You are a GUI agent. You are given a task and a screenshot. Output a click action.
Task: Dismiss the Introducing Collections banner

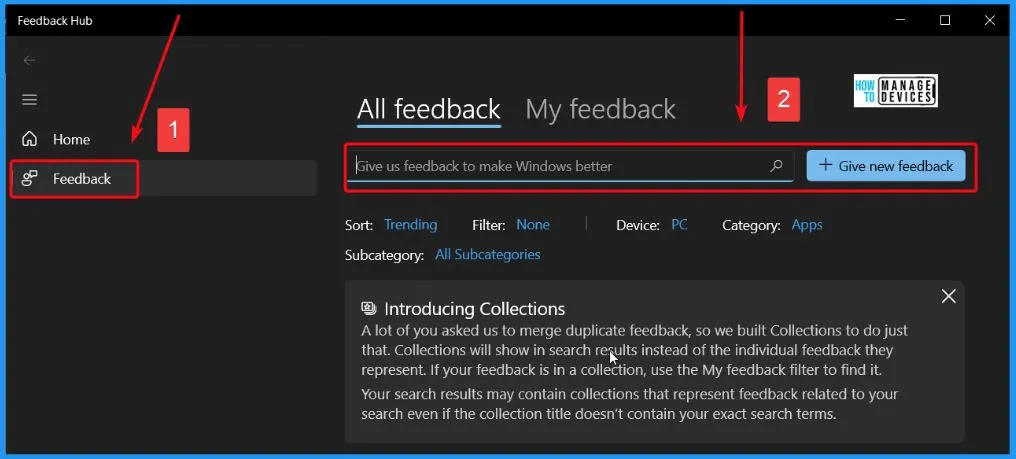click(x=949, y=296)
